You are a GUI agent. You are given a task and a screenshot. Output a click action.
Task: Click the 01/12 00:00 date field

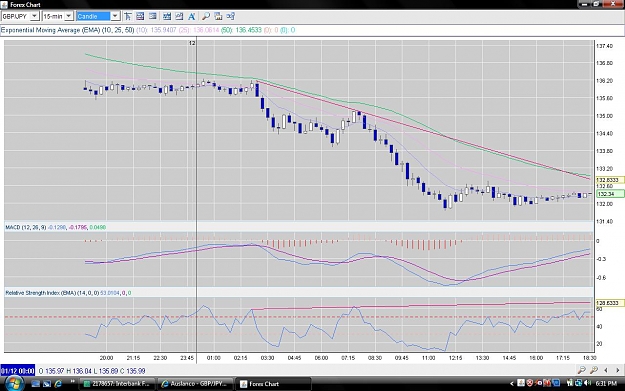[18, 371]
